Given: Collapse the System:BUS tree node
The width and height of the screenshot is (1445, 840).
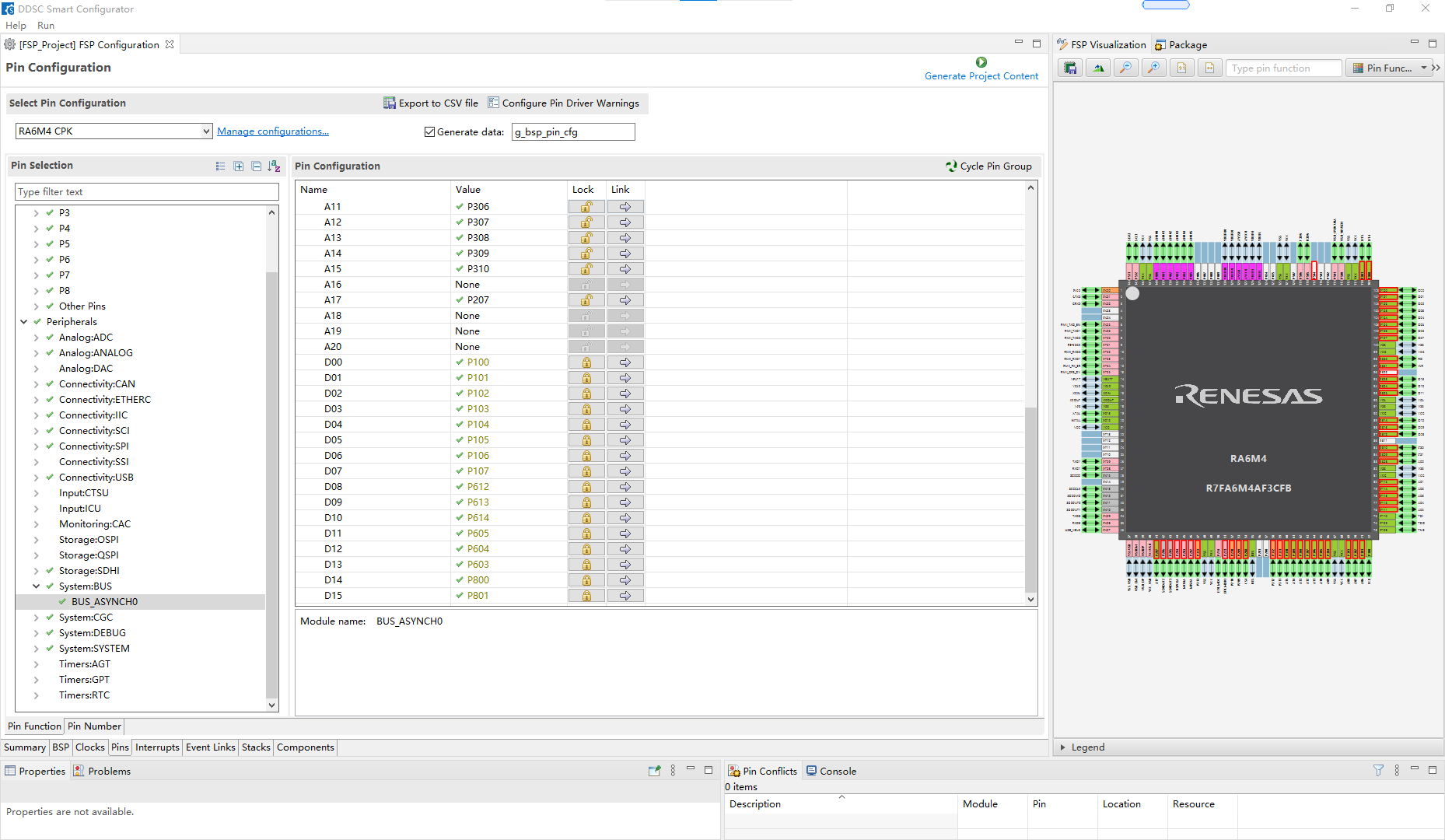Looking at the screenshot, I should [37, 586].
